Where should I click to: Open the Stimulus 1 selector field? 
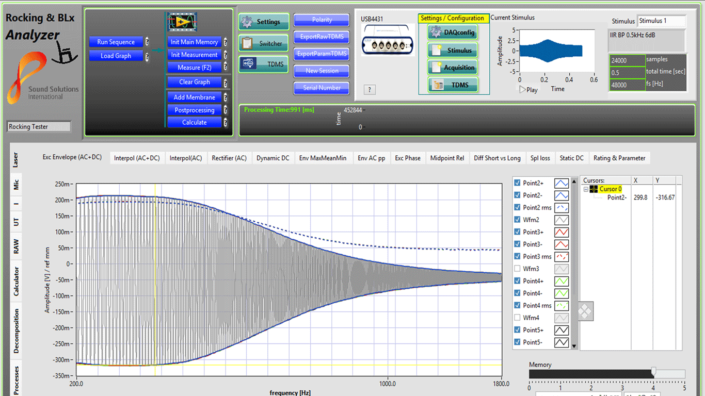click(661, 21)
